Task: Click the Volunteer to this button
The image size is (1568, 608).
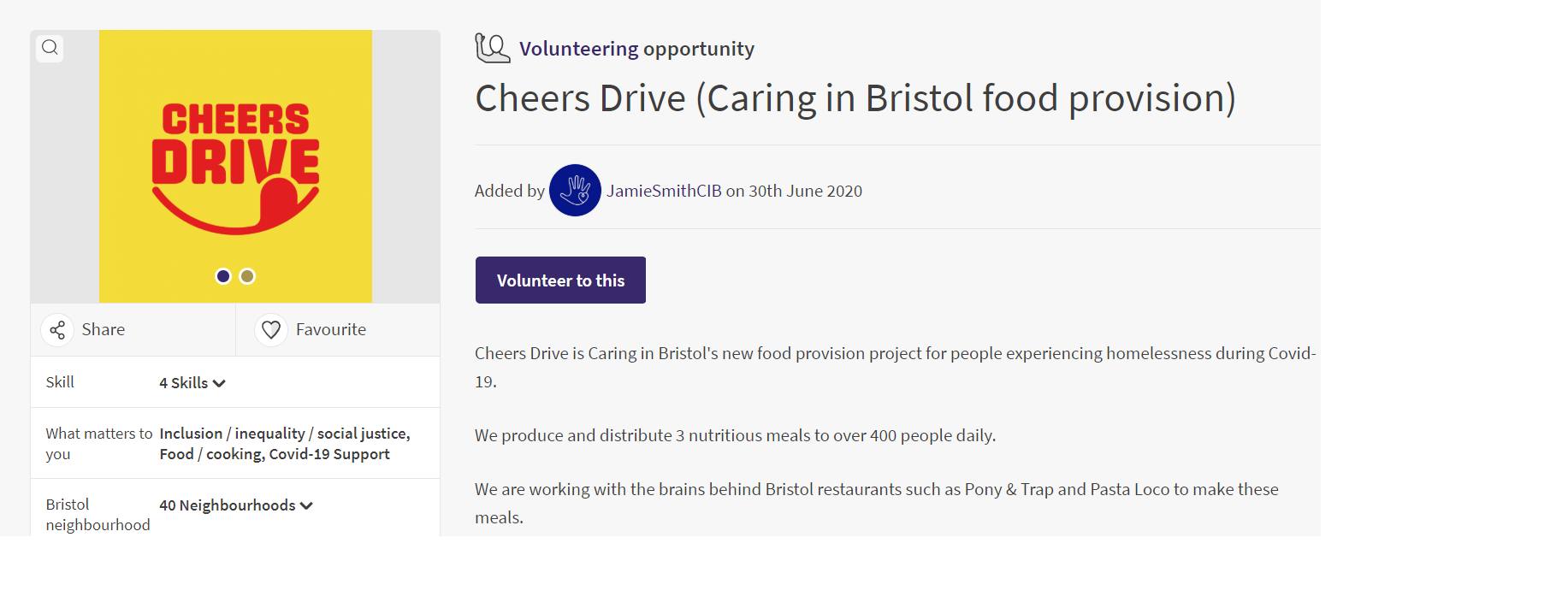Action: pos(560,280)
